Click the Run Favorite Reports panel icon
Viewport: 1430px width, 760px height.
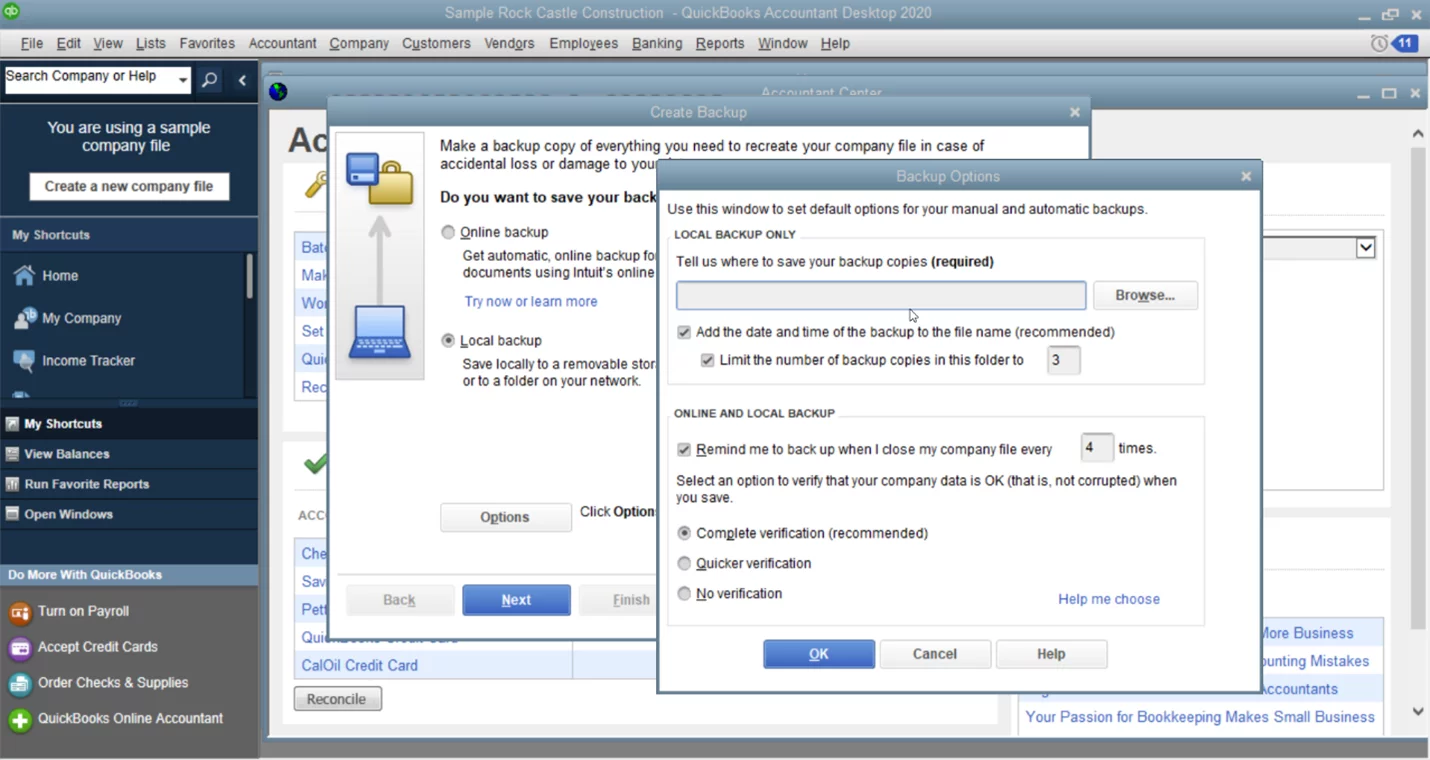click(x=12, y=484)
